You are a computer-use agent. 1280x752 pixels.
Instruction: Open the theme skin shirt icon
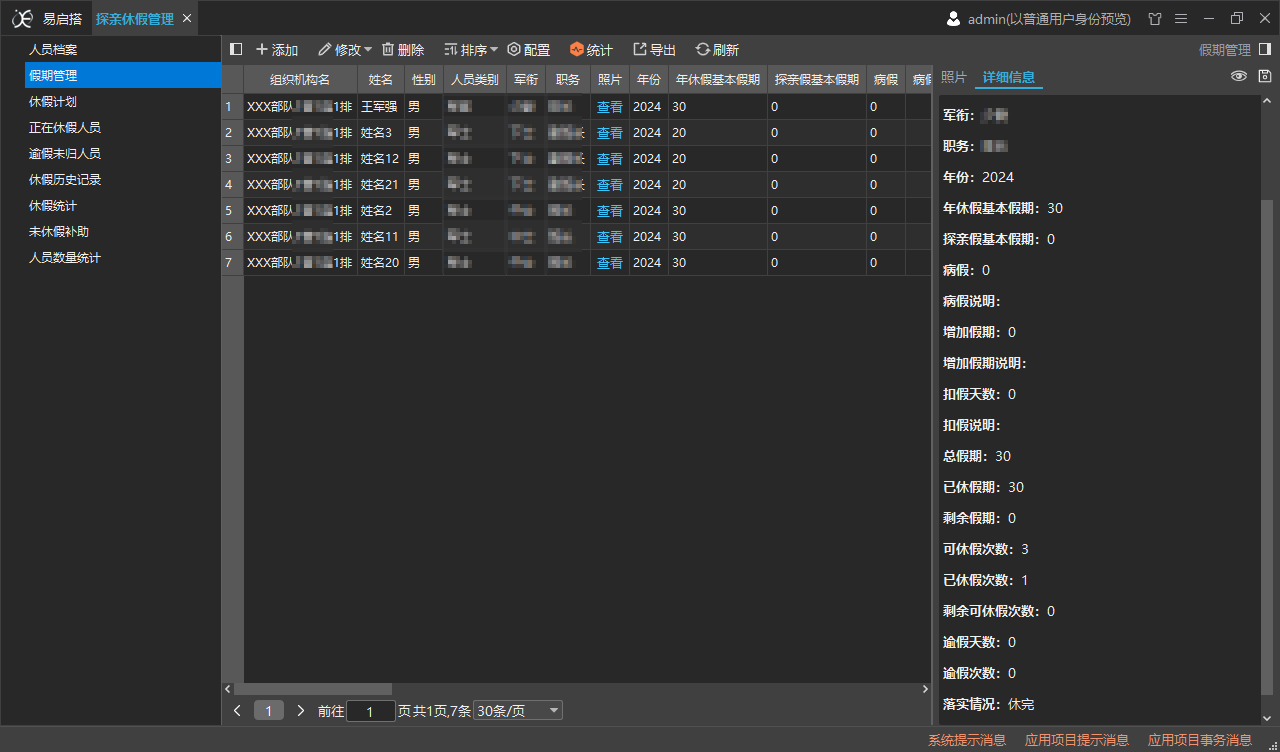pyautogui.click(x=1155, y=19)
